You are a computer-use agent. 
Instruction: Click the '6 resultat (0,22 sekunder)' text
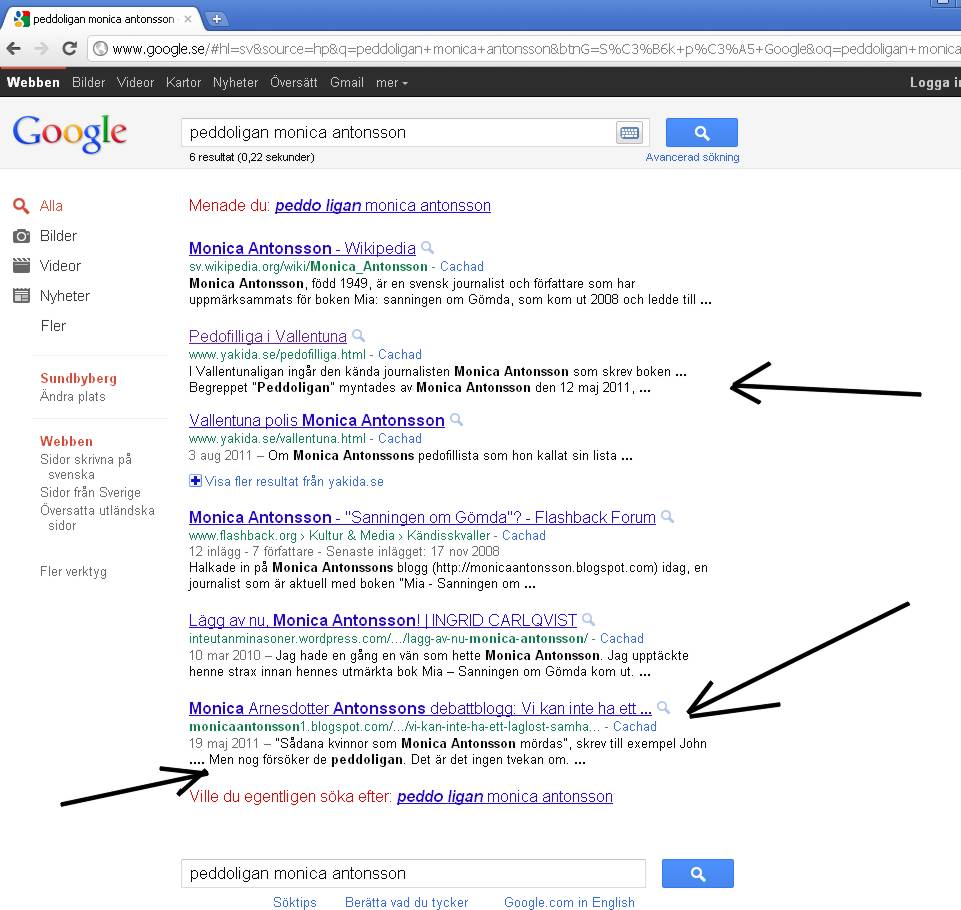click(252, 157)
